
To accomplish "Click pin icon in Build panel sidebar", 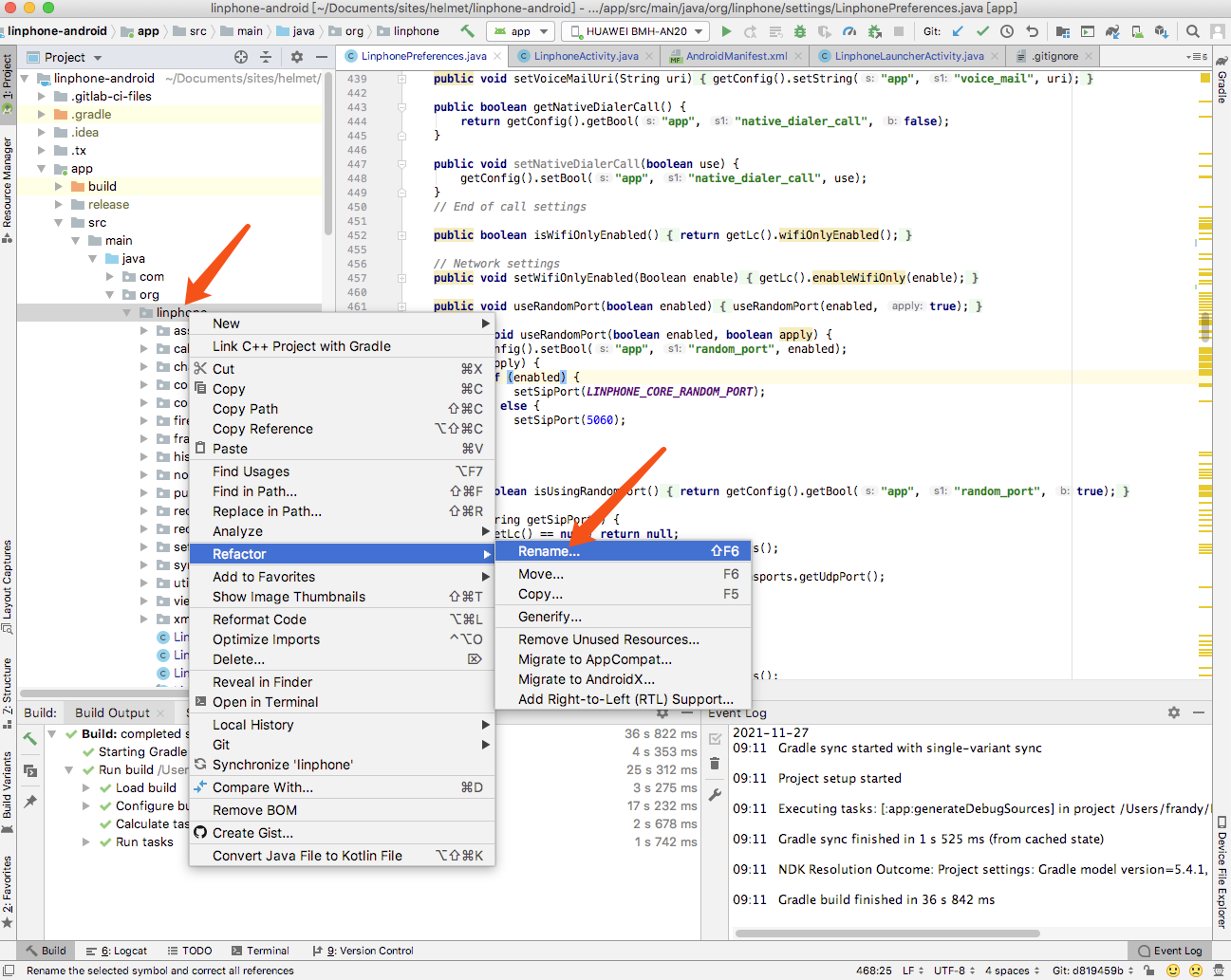I will pyautogui.click(x=30, y=802).
